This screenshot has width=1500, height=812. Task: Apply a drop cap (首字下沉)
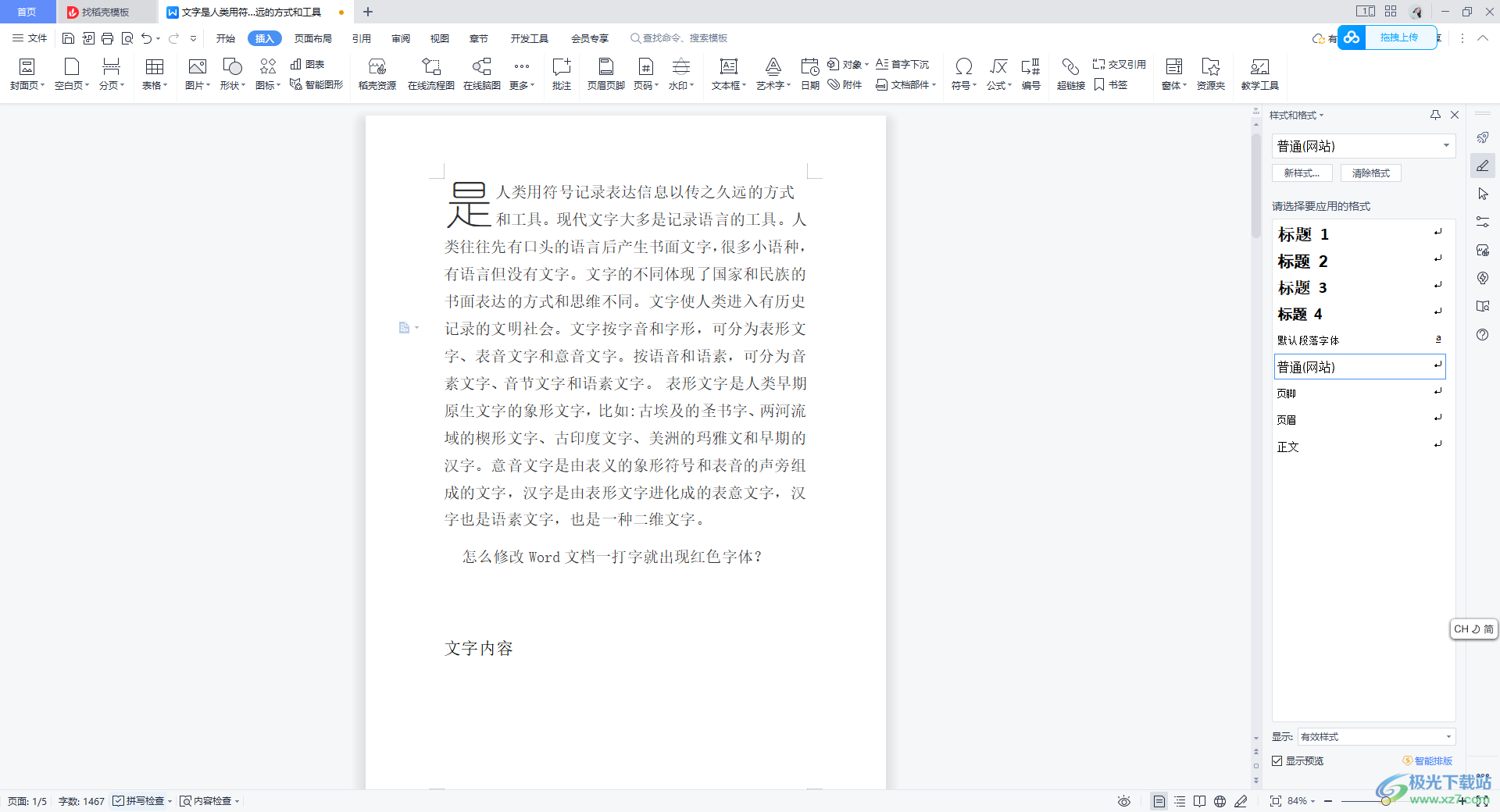[902, 64]
